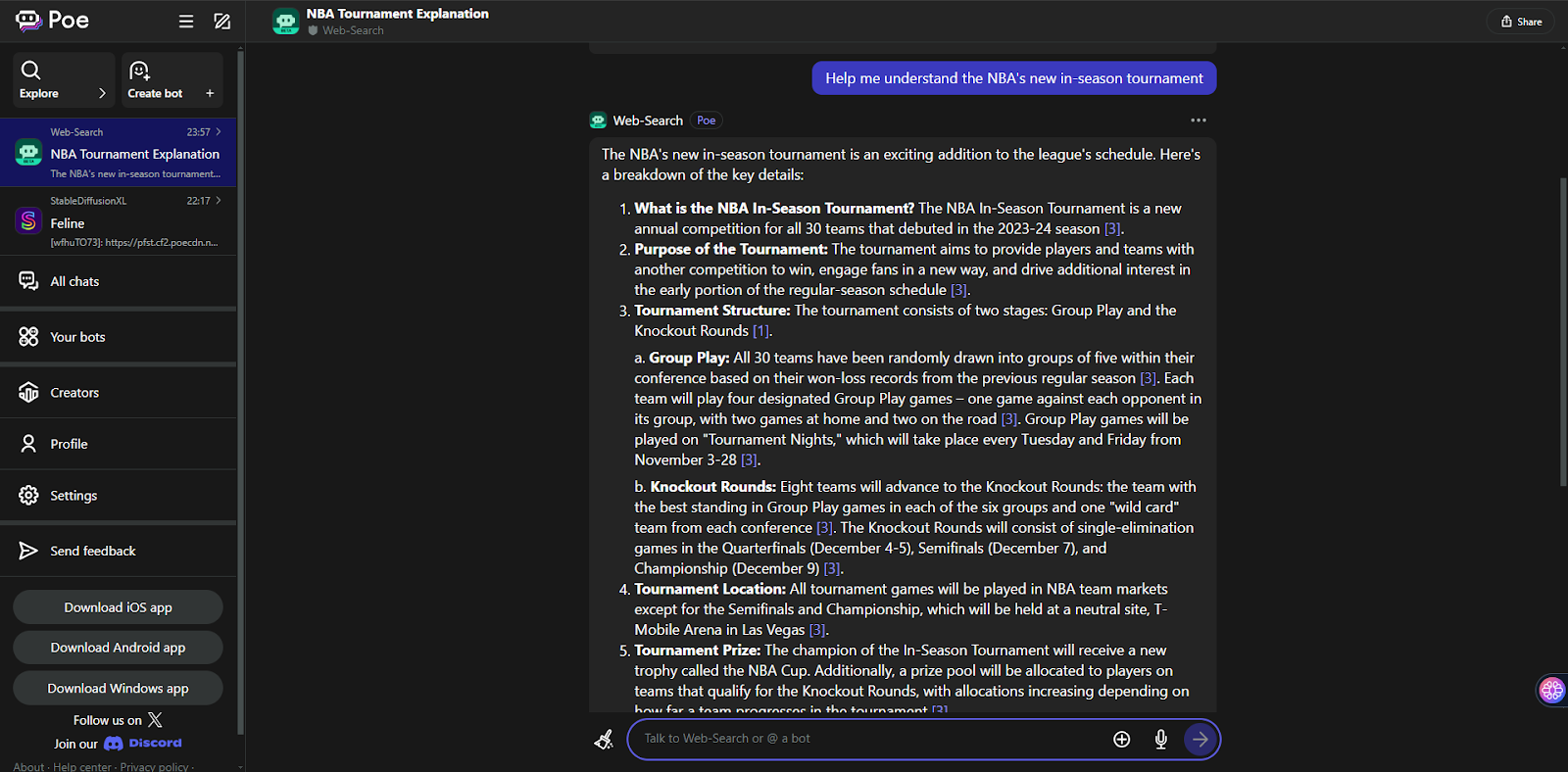Click the Web-Search bot name above the reply
This screenshot has height=772, width=1568.
[648, 121]
